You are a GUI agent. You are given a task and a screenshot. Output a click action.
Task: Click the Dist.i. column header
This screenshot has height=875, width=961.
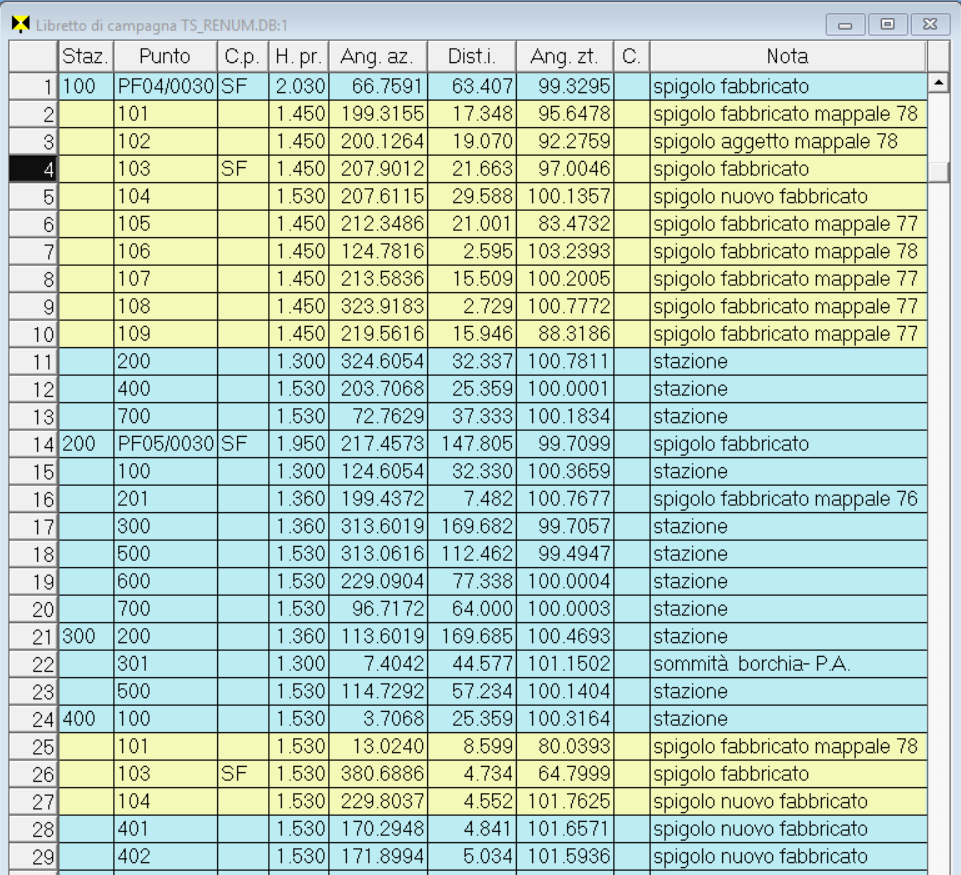tap(472, 56)
